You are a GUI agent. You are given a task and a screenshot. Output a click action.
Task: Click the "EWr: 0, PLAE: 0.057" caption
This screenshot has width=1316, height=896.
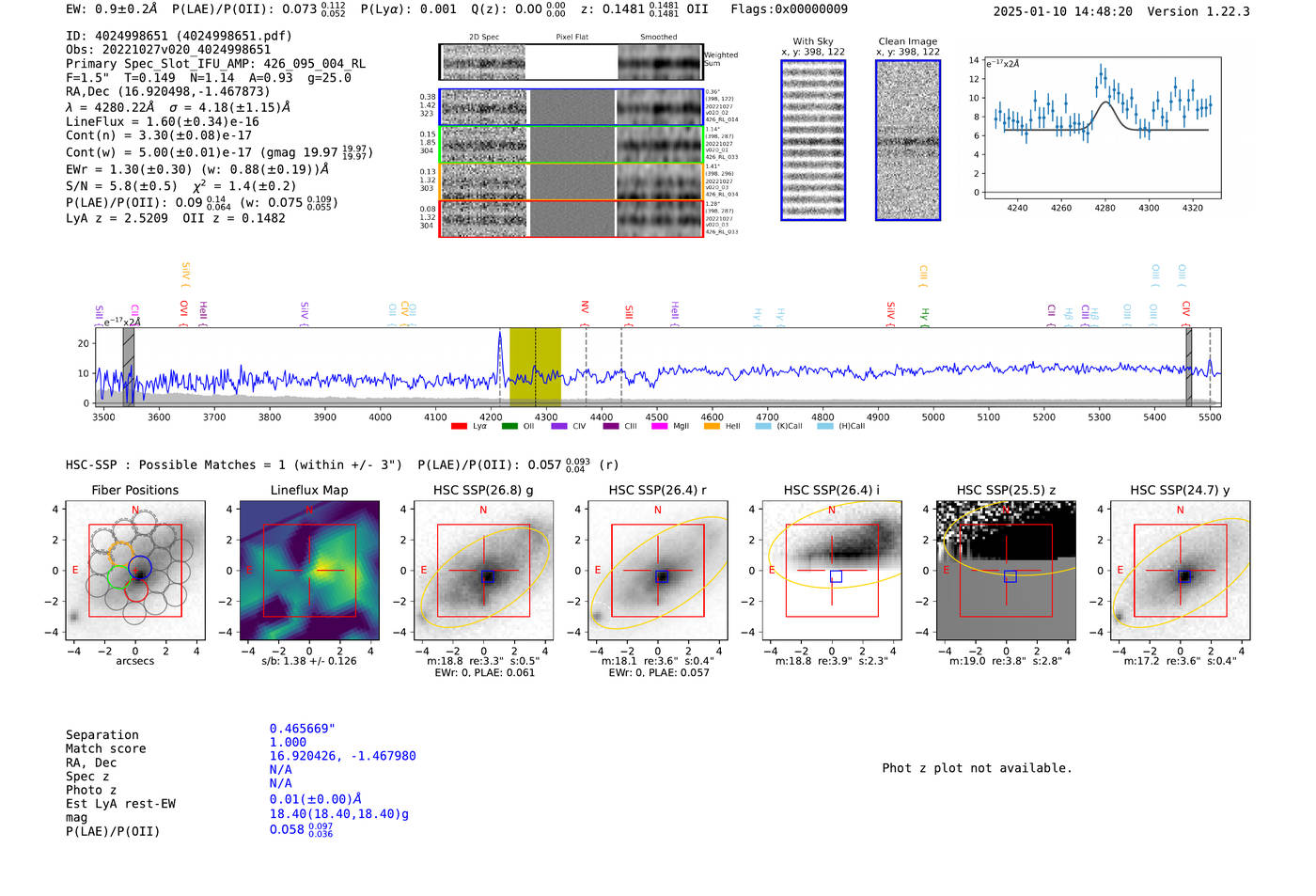point(658,673)
